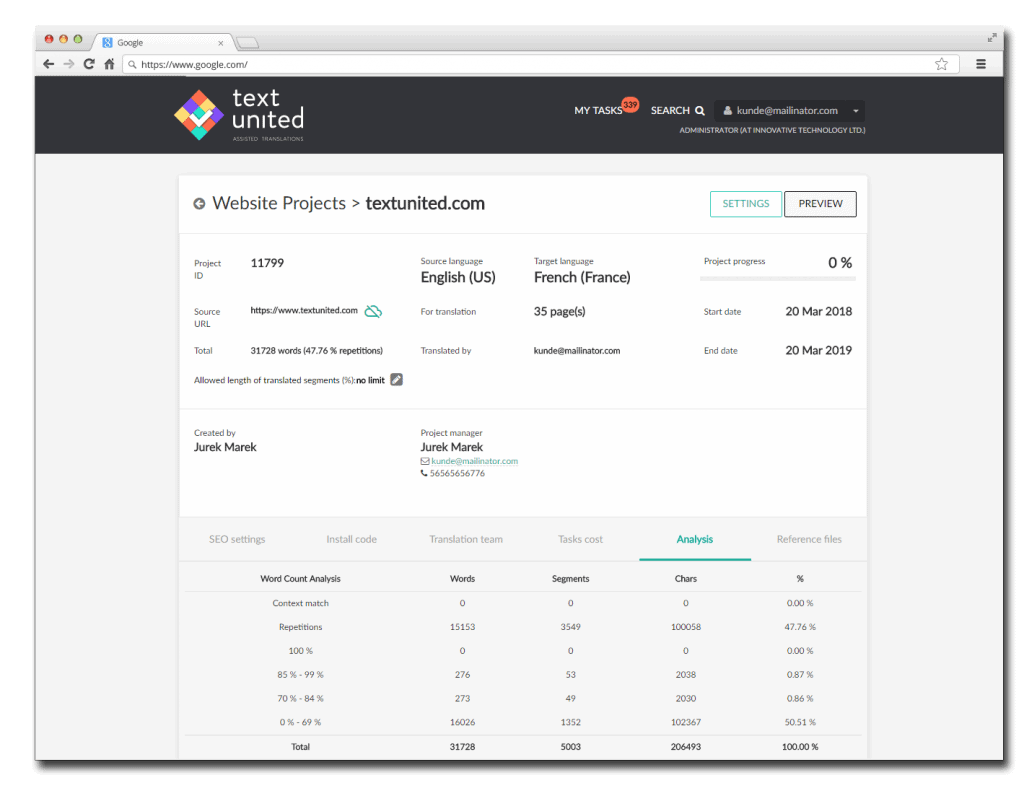Click the '35 page(s)' for translation value
Viewport: 1024px width, 796px height.
click(x=560, y=311)
